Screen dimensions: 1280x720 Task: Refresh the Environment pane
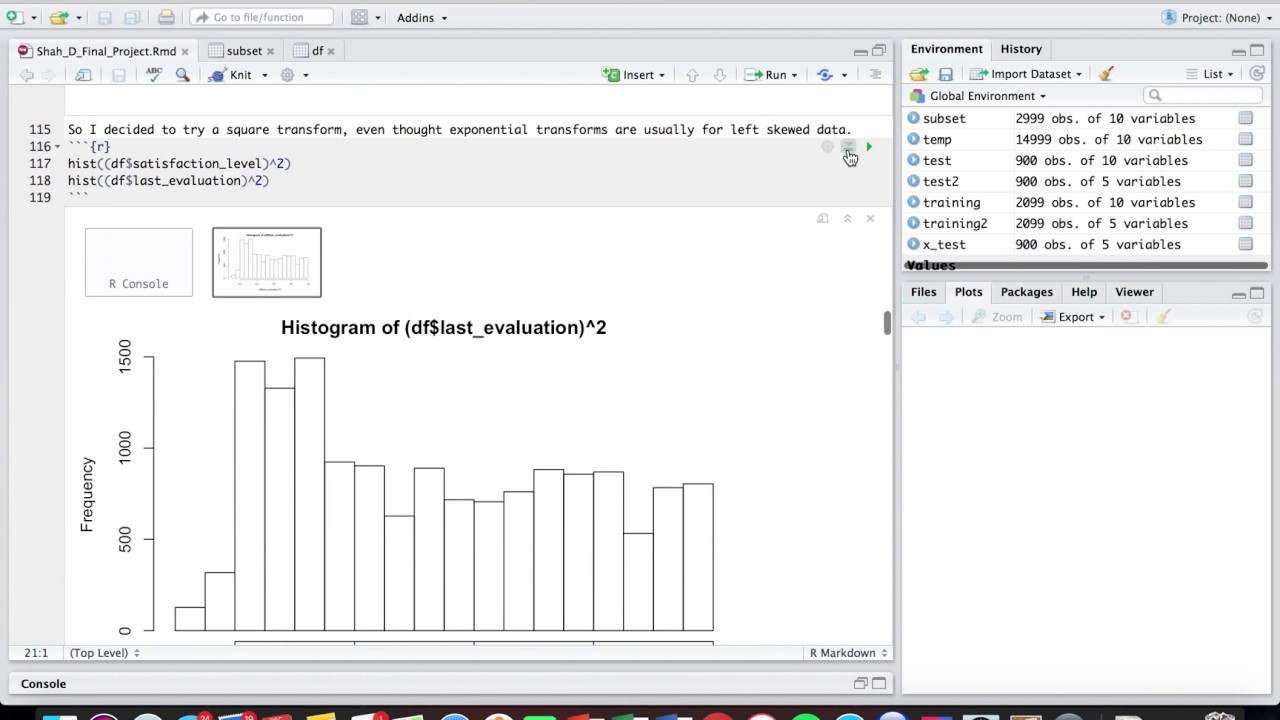point(1257,74)
